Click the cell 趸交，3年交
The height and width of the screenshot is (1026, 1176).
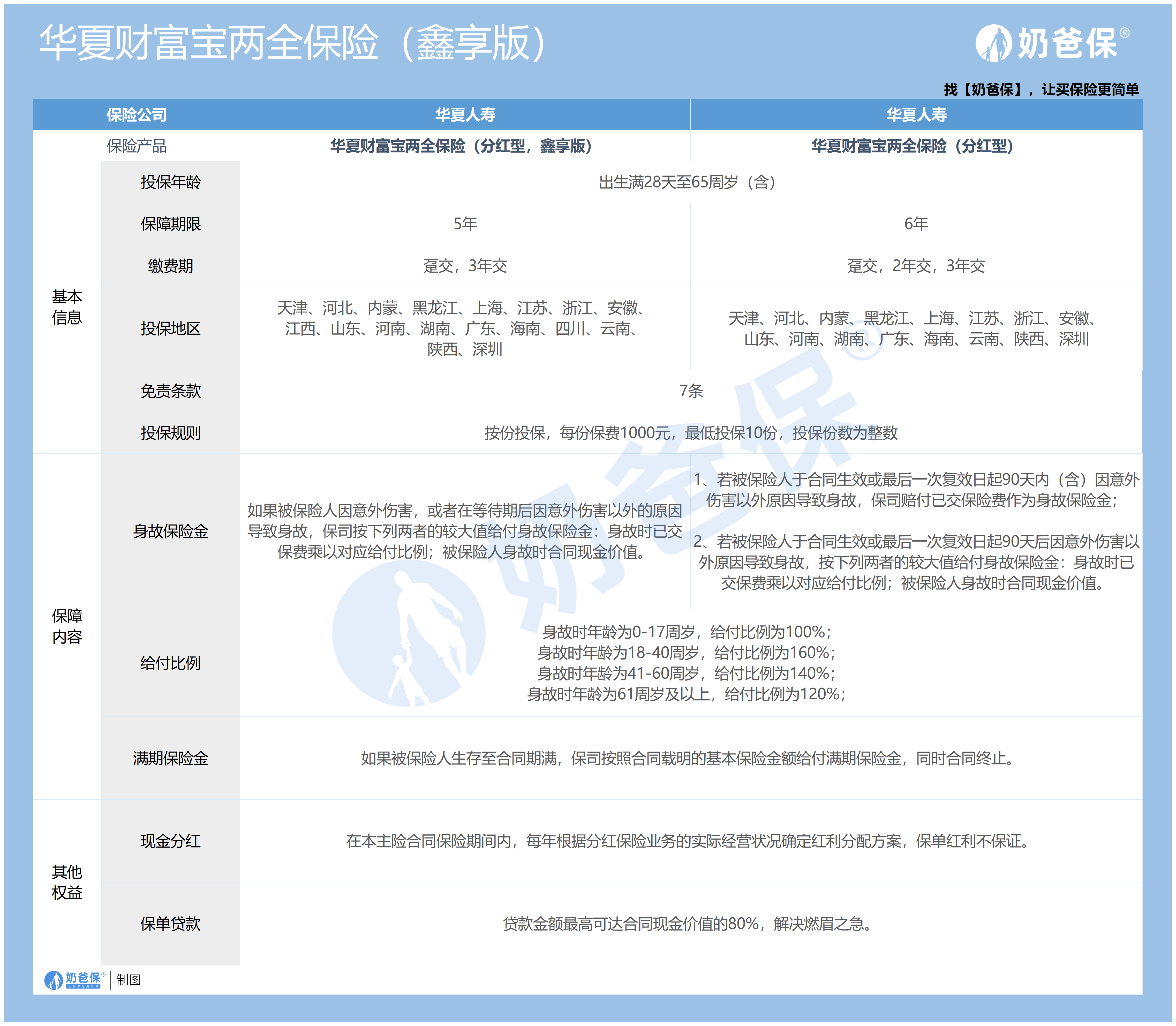pyautogui.click(x=465, y=266)
